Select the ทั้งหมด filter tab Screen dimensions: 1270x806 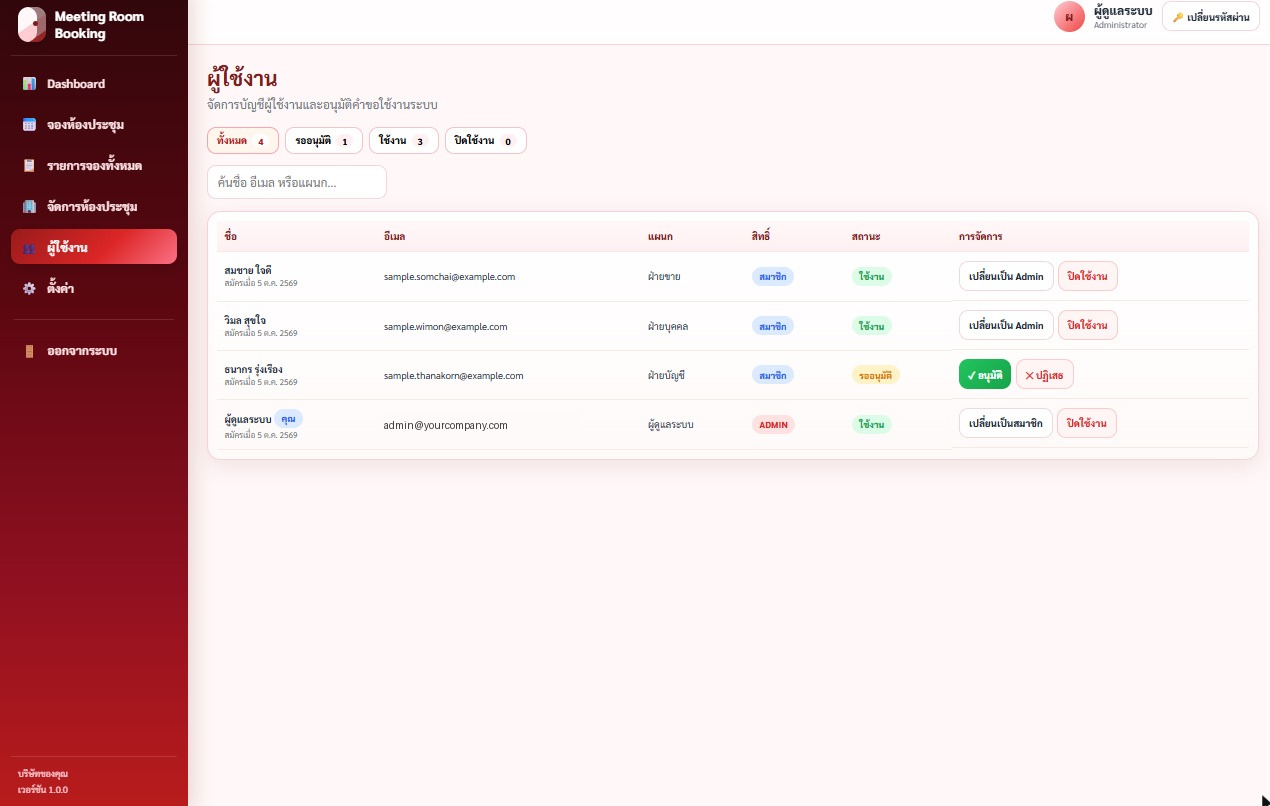point(243,141)
